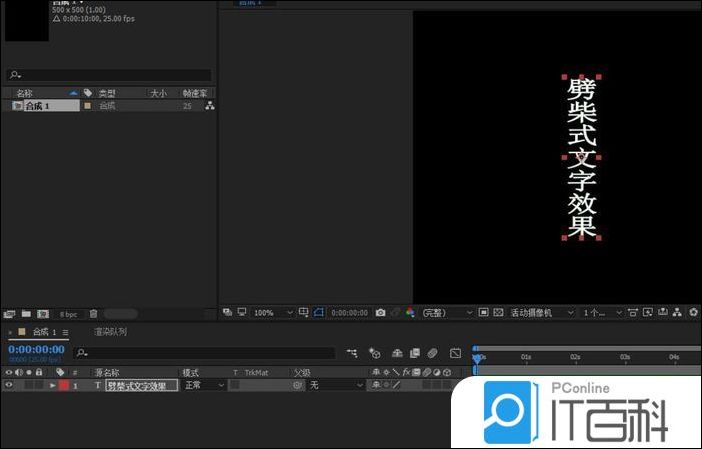
Task: Create a new folder in project panel
Action: 26,314
